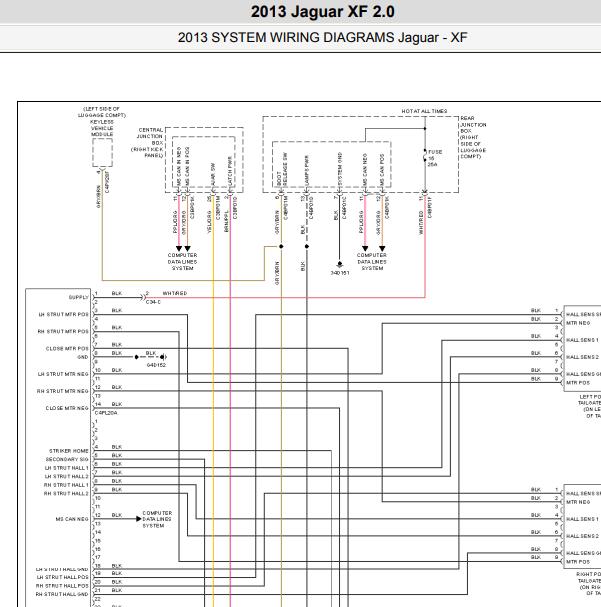The width and height of the screenshot is (601, 607).
Task: Select the REAR JUNCTION BOX label
Action: (x=473, y=137)
